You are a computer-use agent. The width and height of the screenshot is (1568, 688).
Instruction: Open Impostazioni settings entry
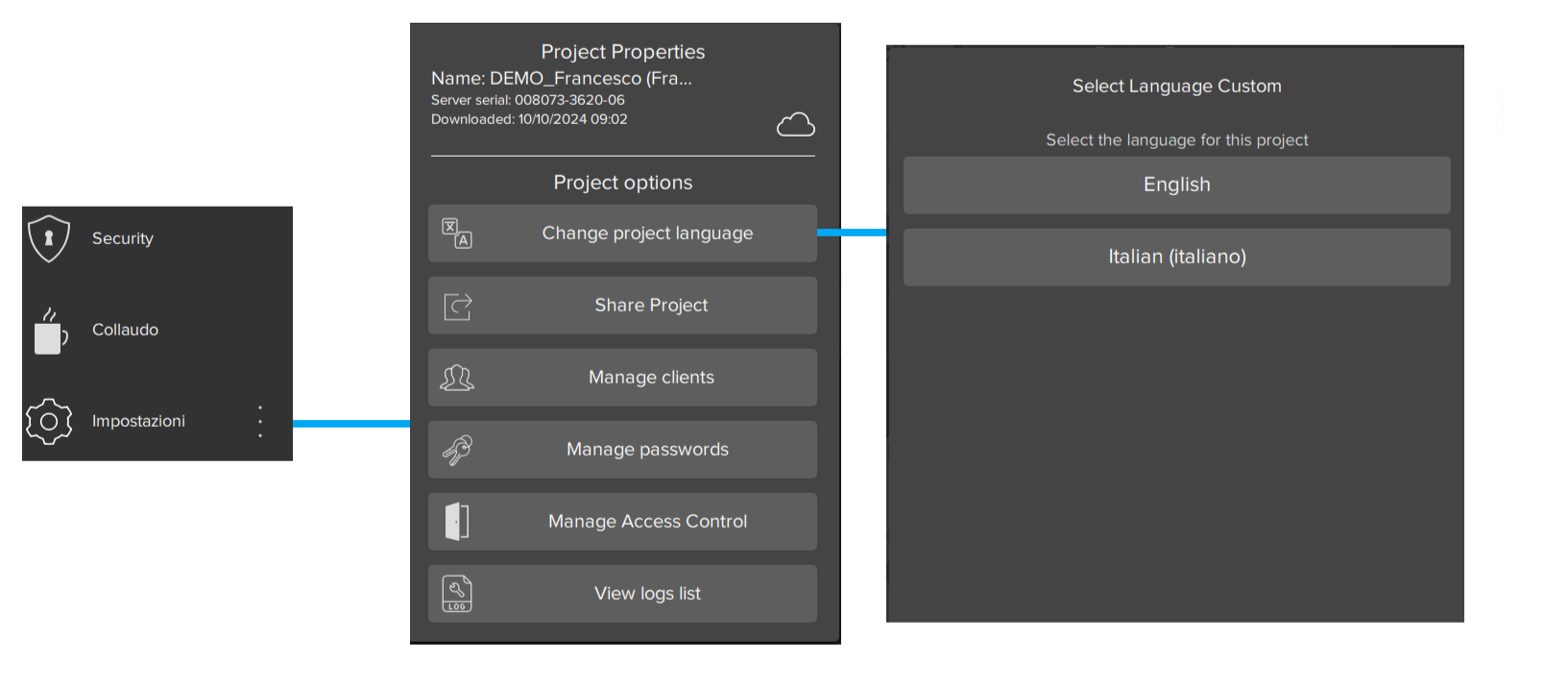[139, 421]
